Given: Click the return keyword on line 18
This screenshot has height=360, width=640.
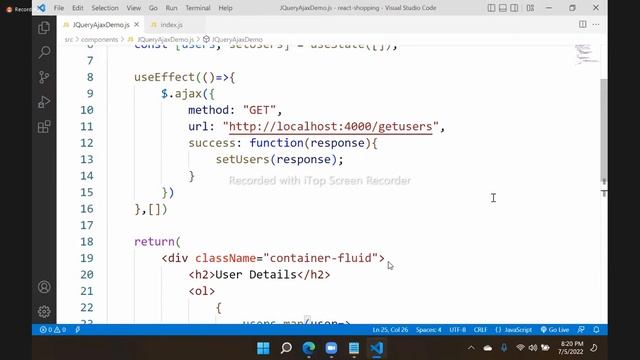Looking at the screenshot, I should coord(154,242).
